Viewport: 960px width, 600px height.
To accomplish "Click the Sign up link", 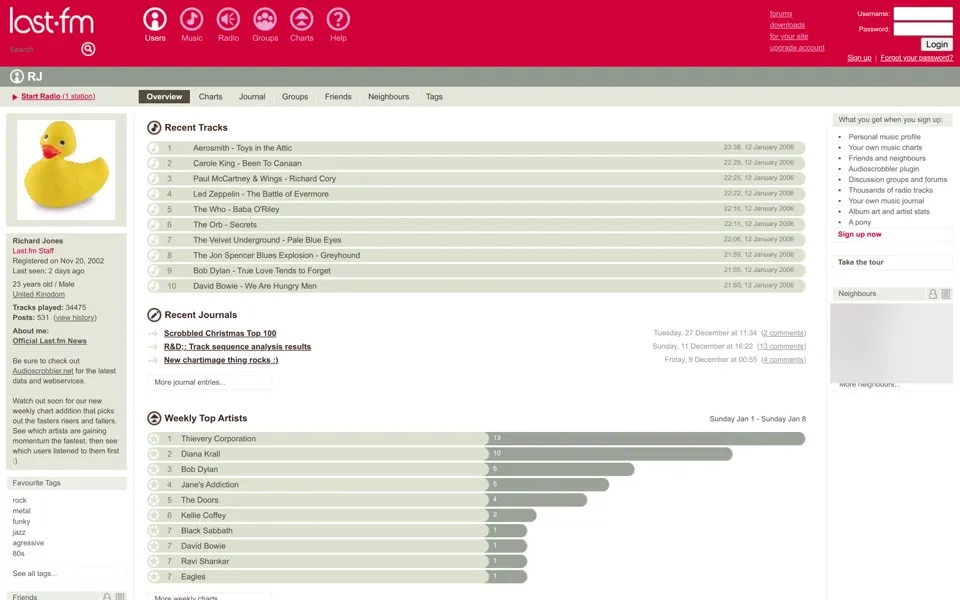I will [859, 58].
